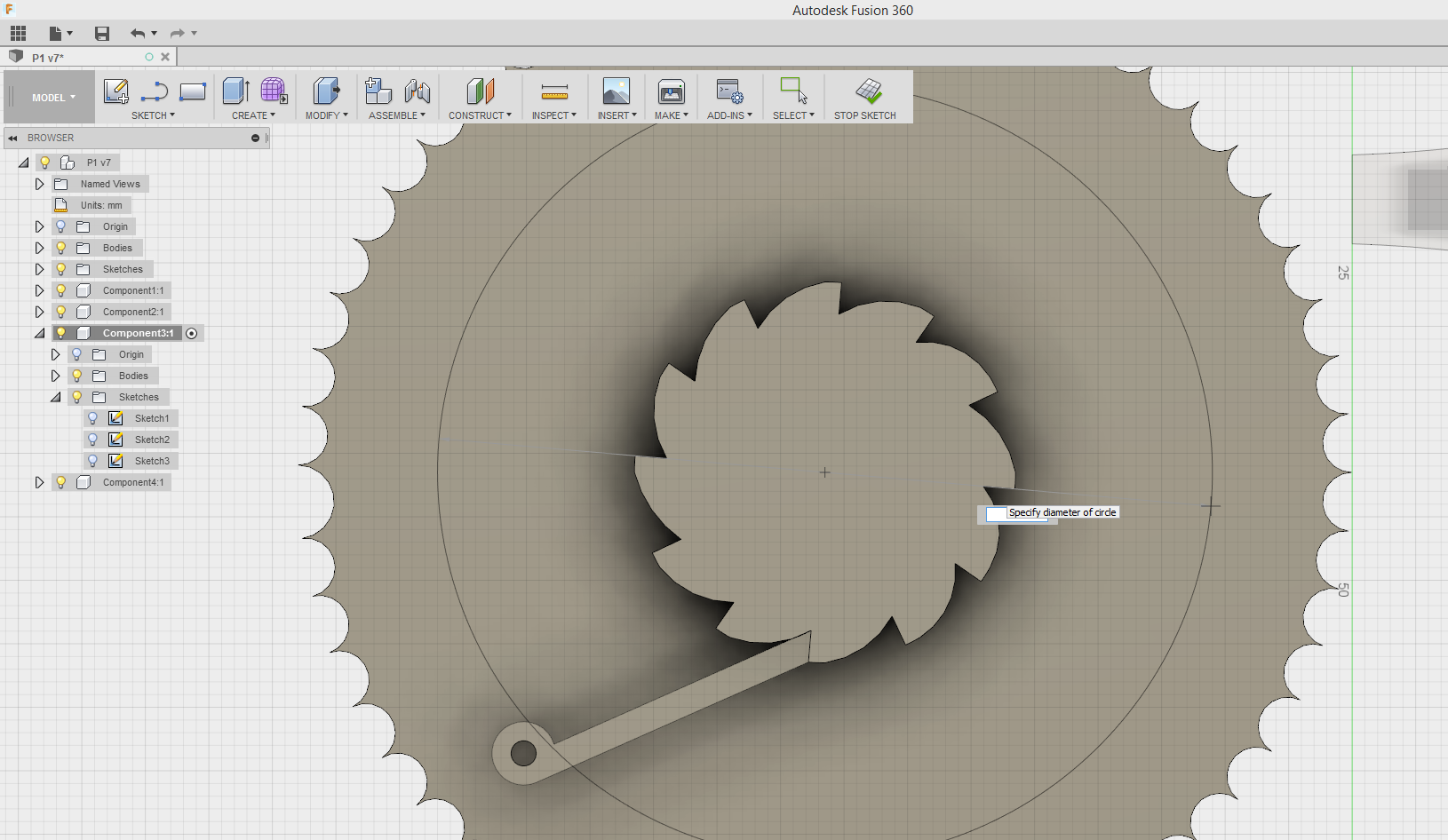Toggle visibility bulb of top-level Sketches

[61, 269]
